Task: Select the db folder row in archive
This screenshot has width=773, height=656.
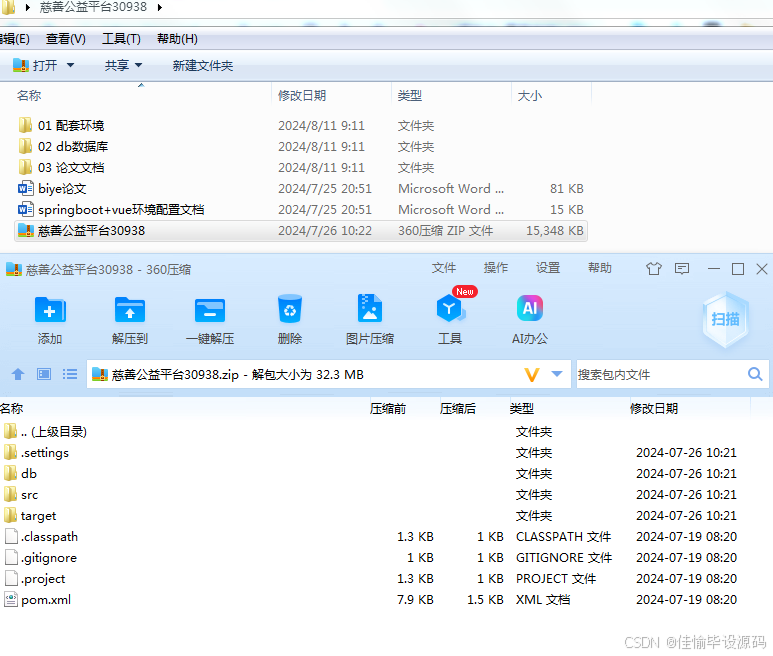Action: pos(377,474)
